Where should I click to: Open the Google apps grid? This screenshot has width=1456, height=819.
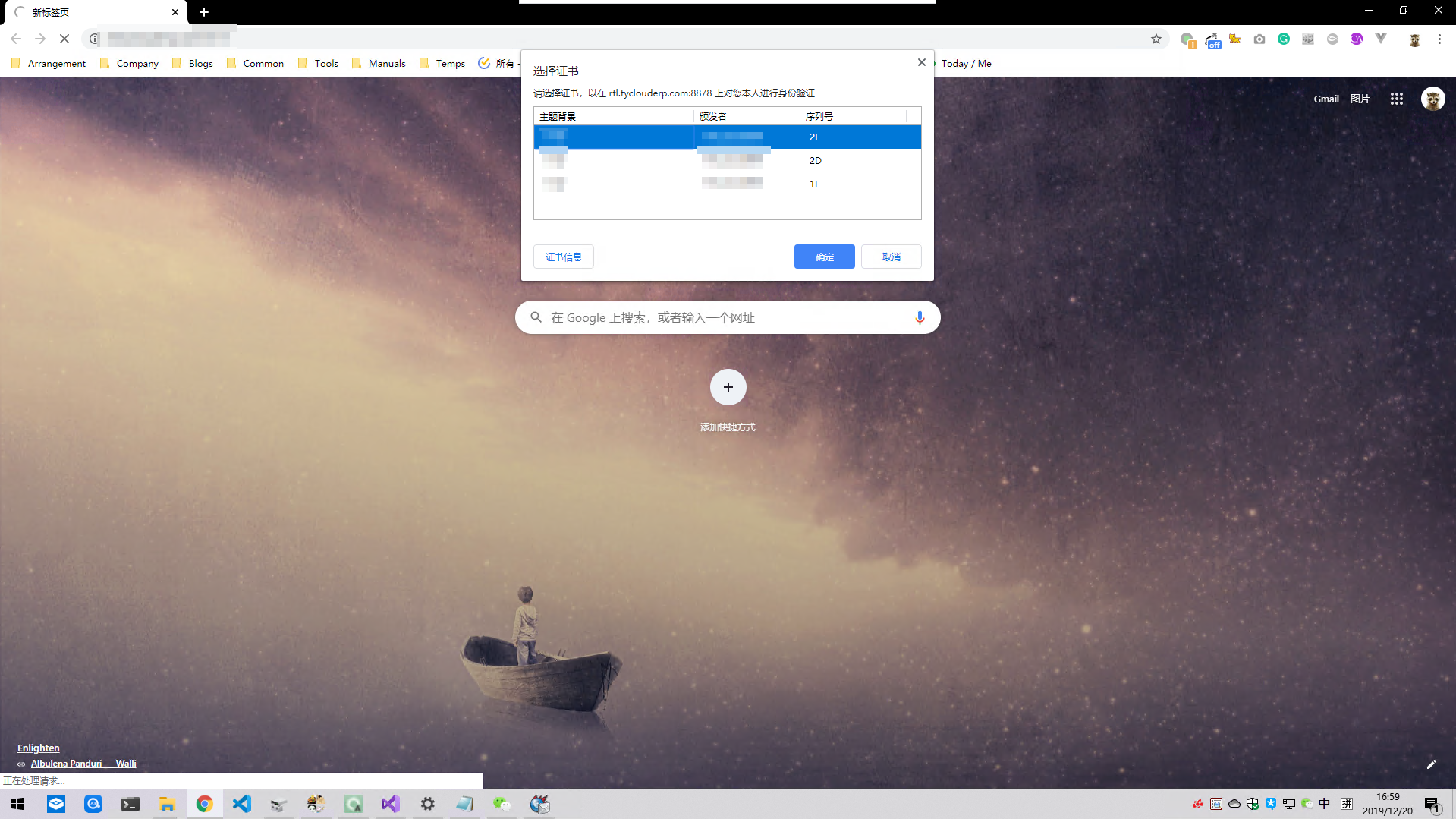point(1396,99)
